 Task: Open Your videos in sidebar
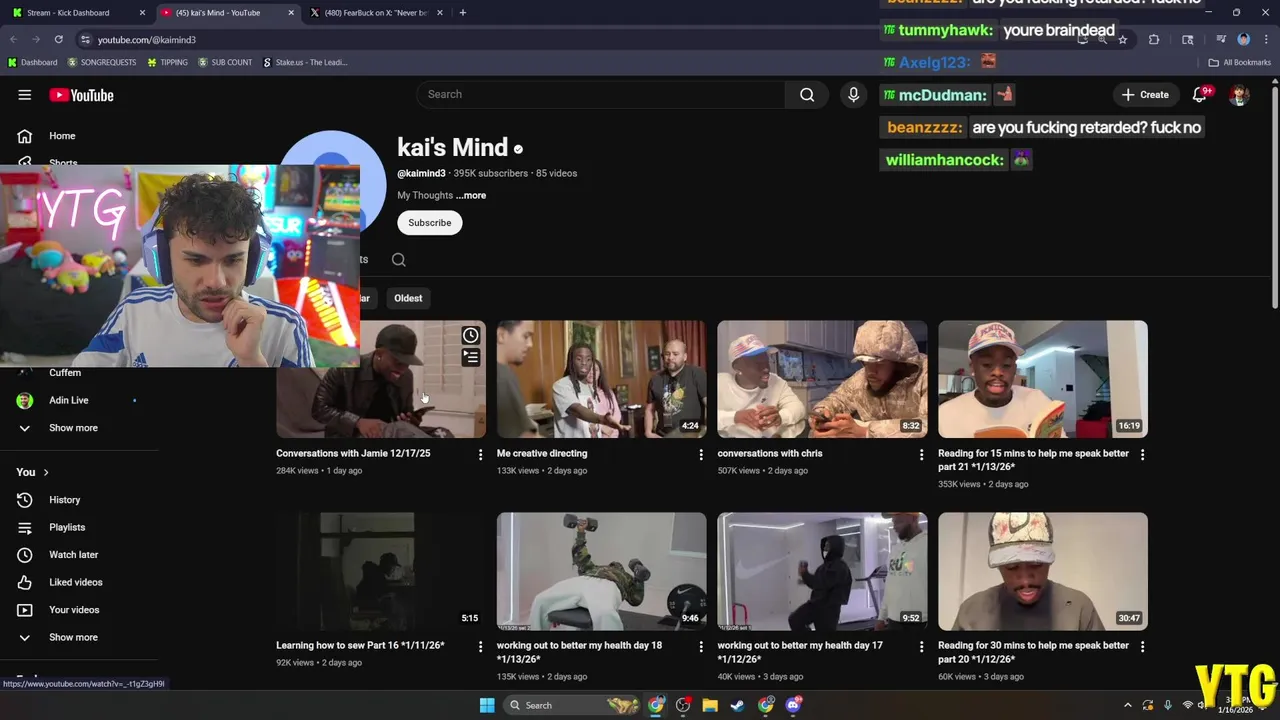click(x=74, y=610)
